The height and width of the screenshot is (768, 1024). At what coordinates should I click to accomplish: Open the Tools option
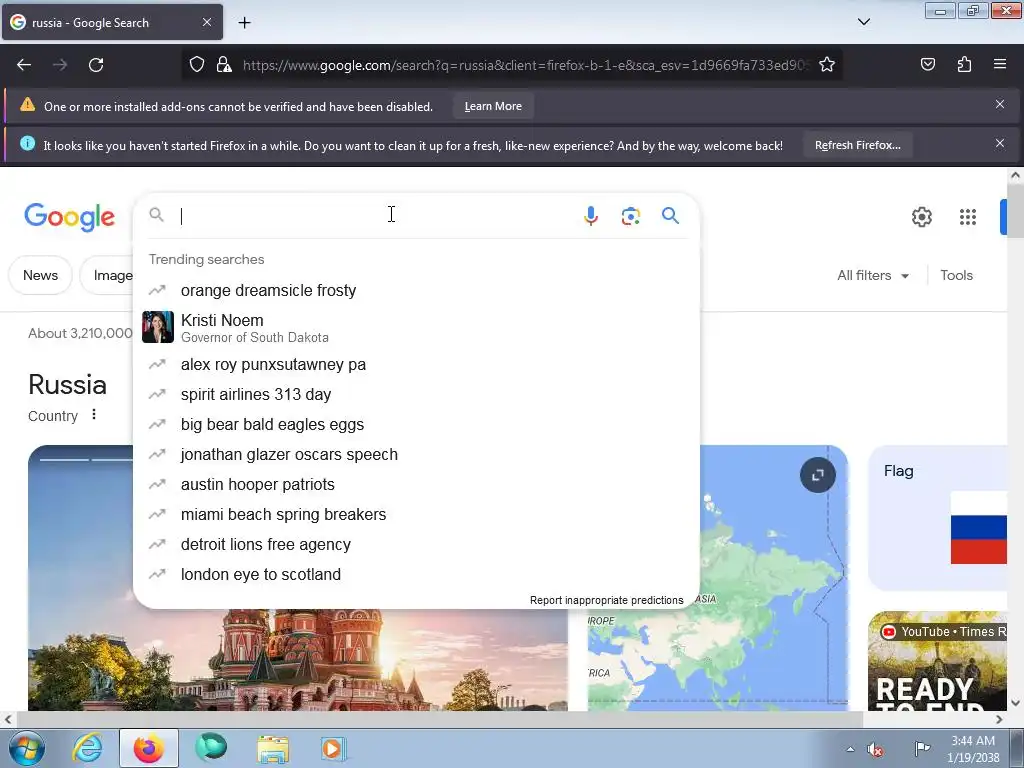click(956, 276)
